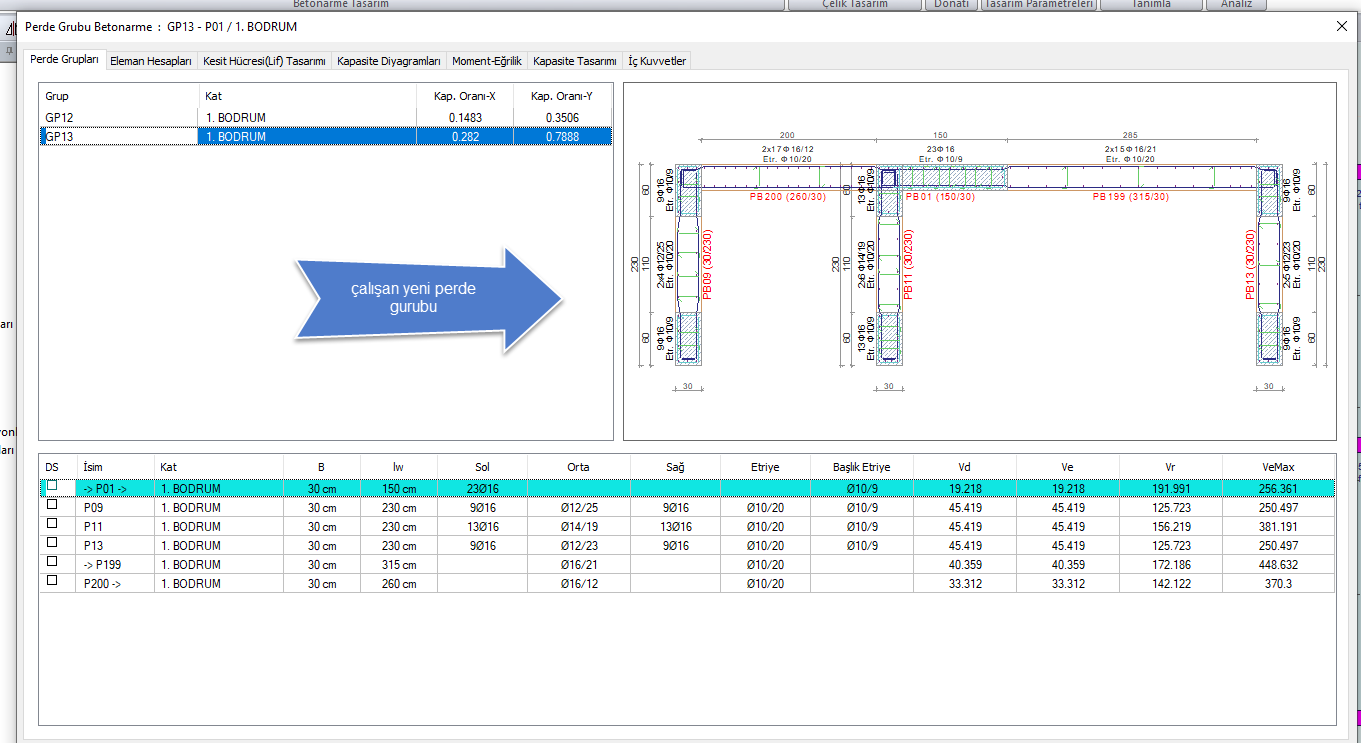Select the P11 name cell
Viewport: 1361px width, 743px height.
point(114,526)
